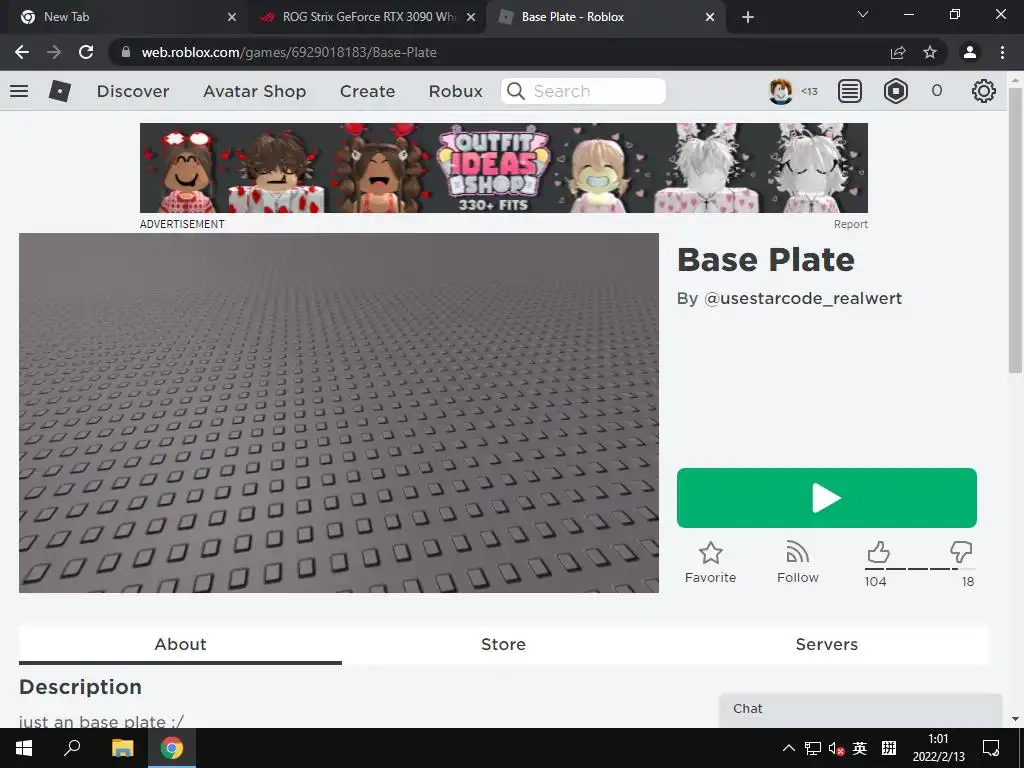Image resolution: width=1024 pixels, height=768 pixels.
Task: Switch to the Servers tab
Action: coord(827,645)
